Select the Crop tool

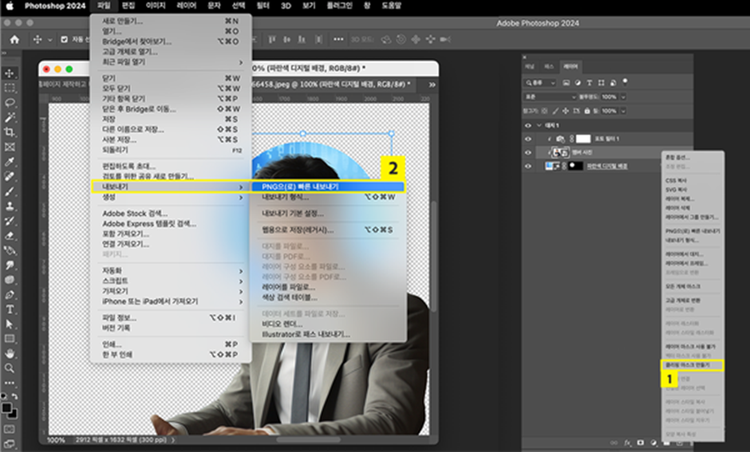coord(10,132)
